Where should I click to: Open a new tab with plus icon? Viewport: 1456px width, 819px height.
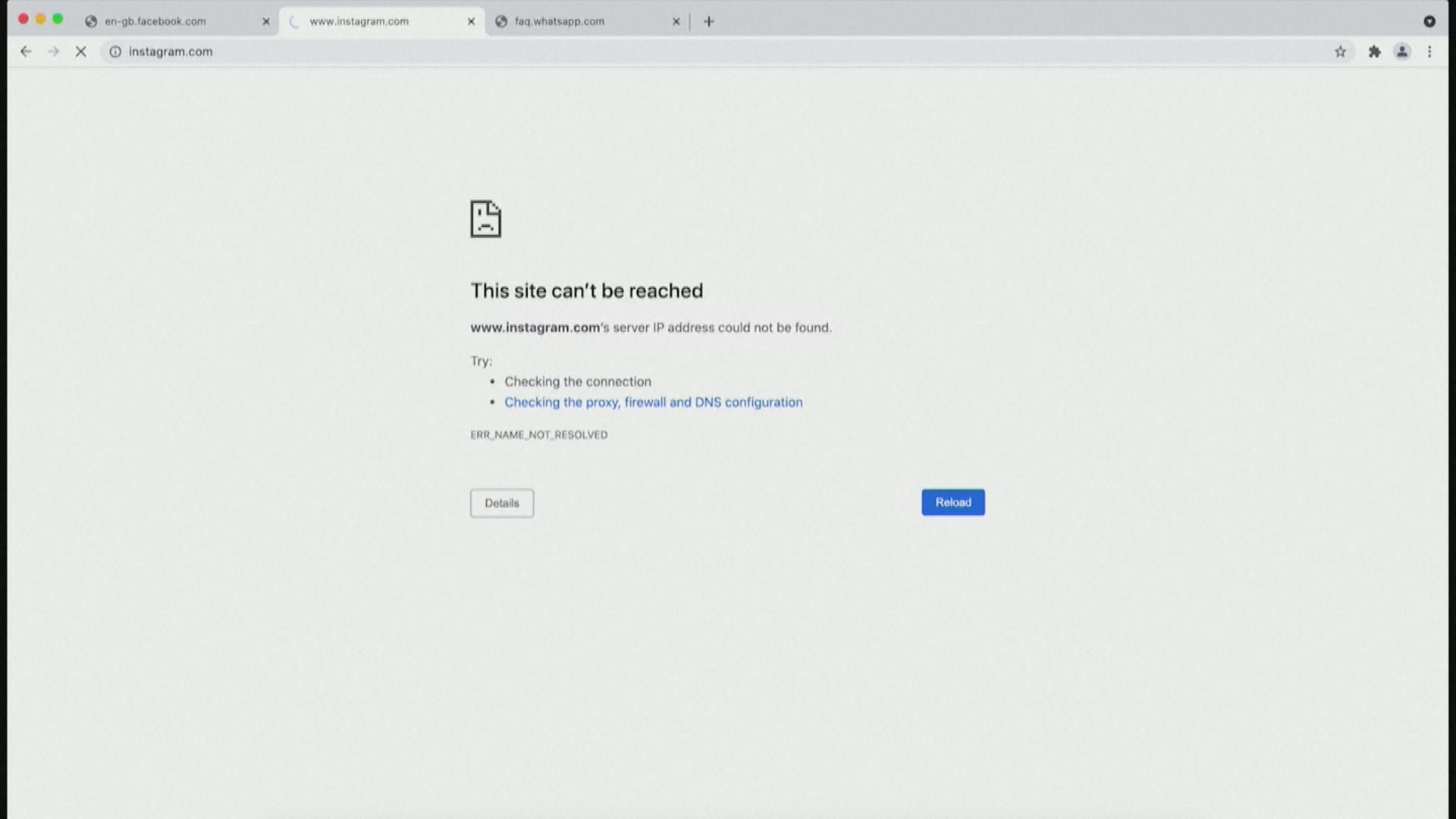(x=708, y=21)
